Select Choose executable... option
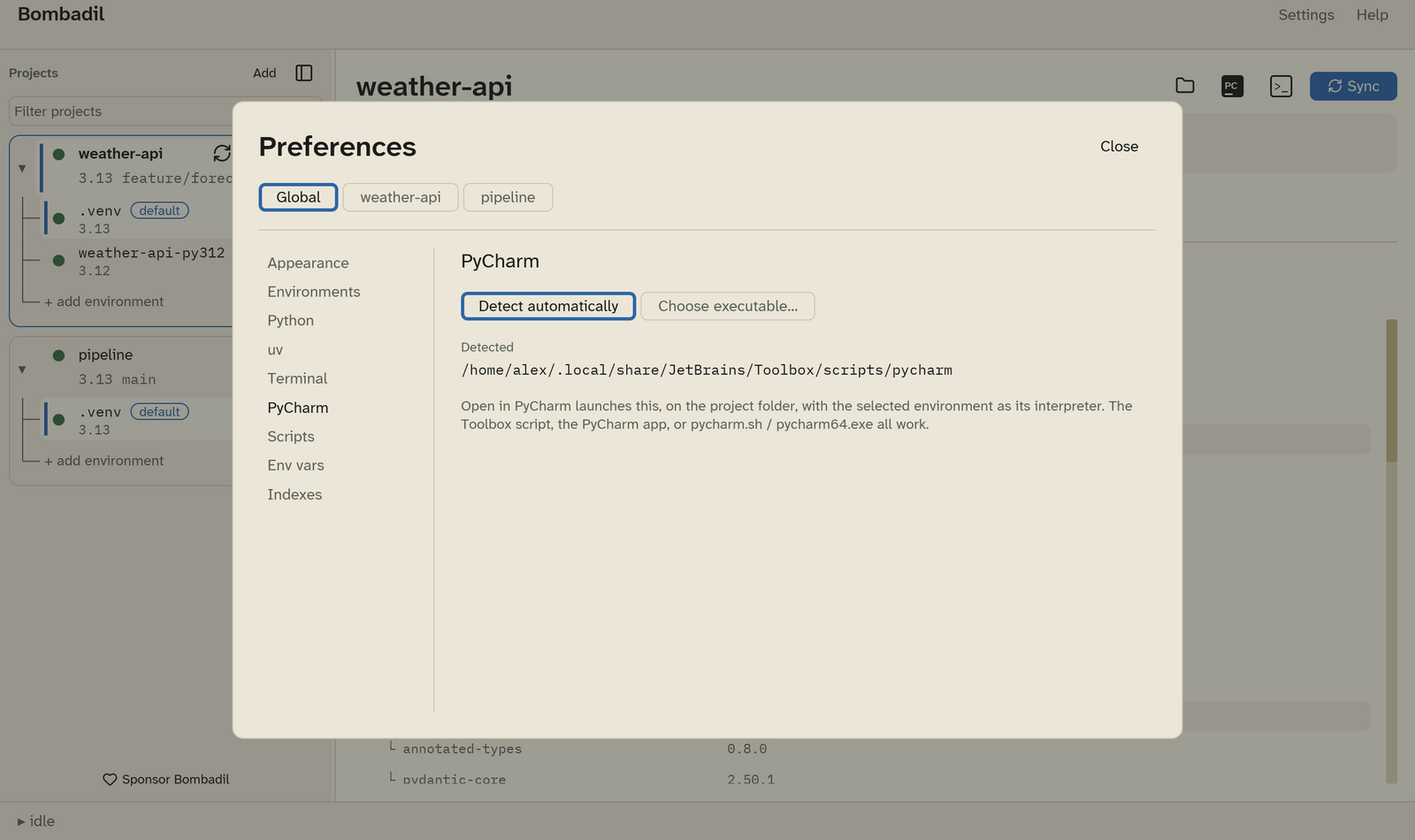Screen dimensions: 1415x840 [728, 306]
